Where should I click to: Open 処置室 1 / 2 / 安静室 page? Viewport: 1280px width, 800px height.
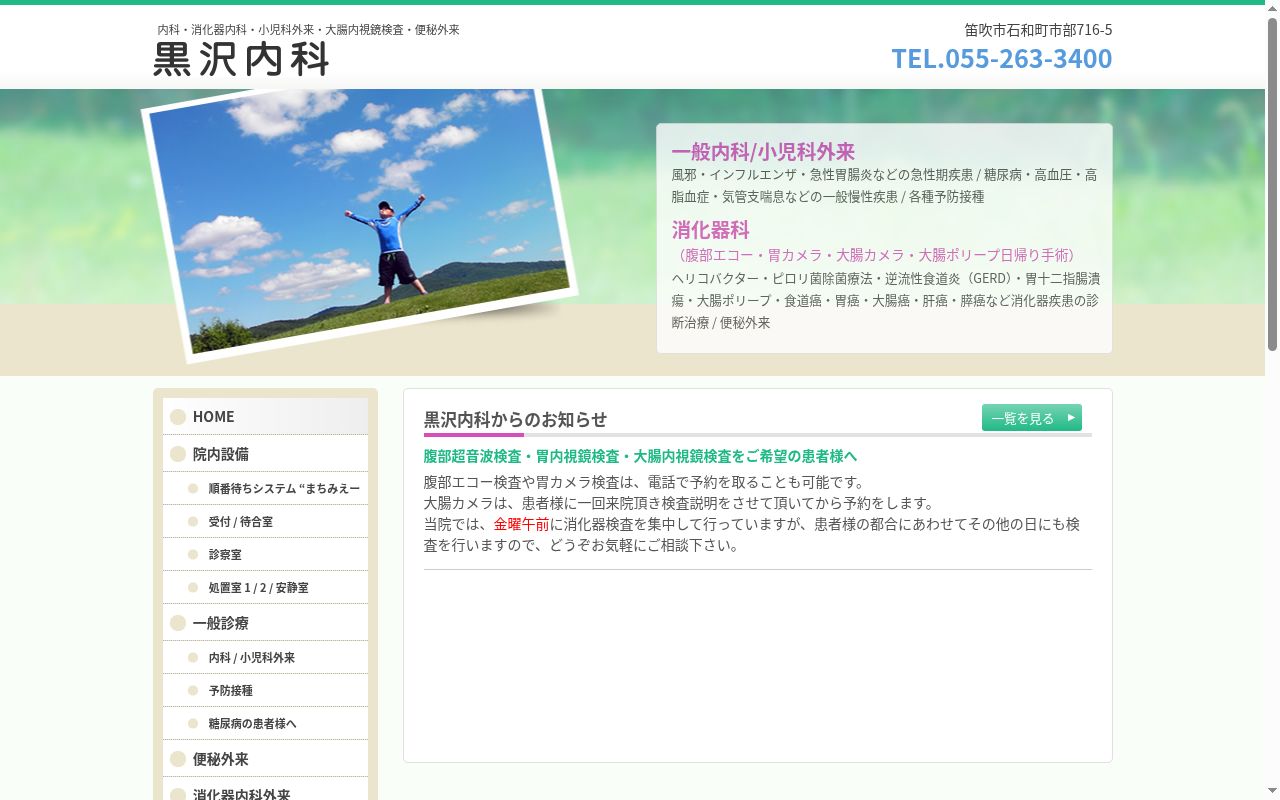265,587
